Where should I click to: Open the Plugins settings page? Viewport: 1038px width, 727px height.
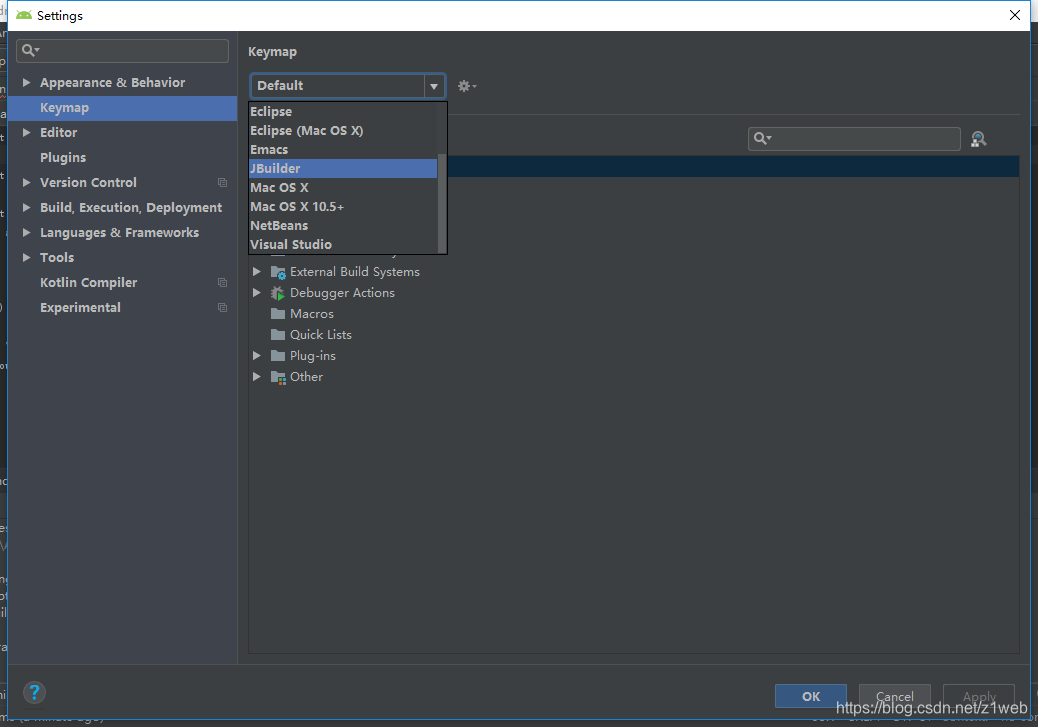point(63,158)
